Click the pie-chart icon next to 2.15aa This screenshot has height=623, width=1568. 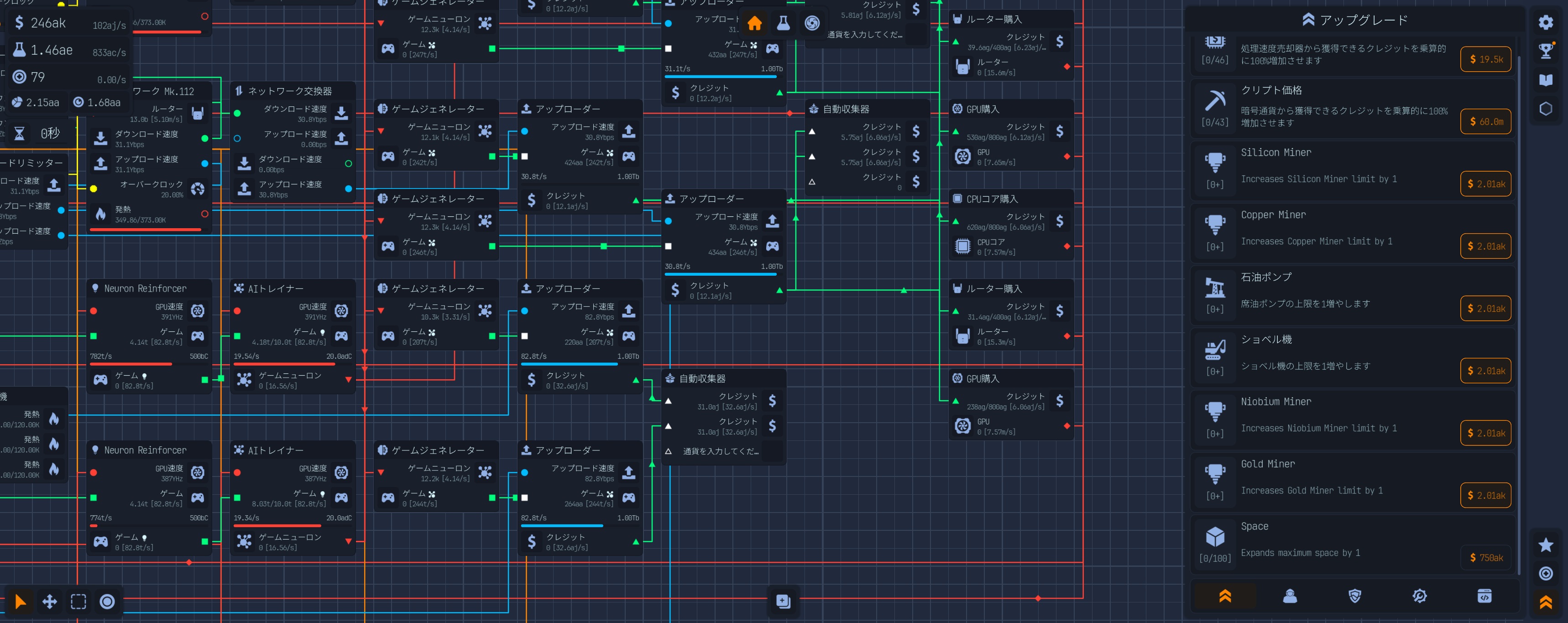point(17,102)
